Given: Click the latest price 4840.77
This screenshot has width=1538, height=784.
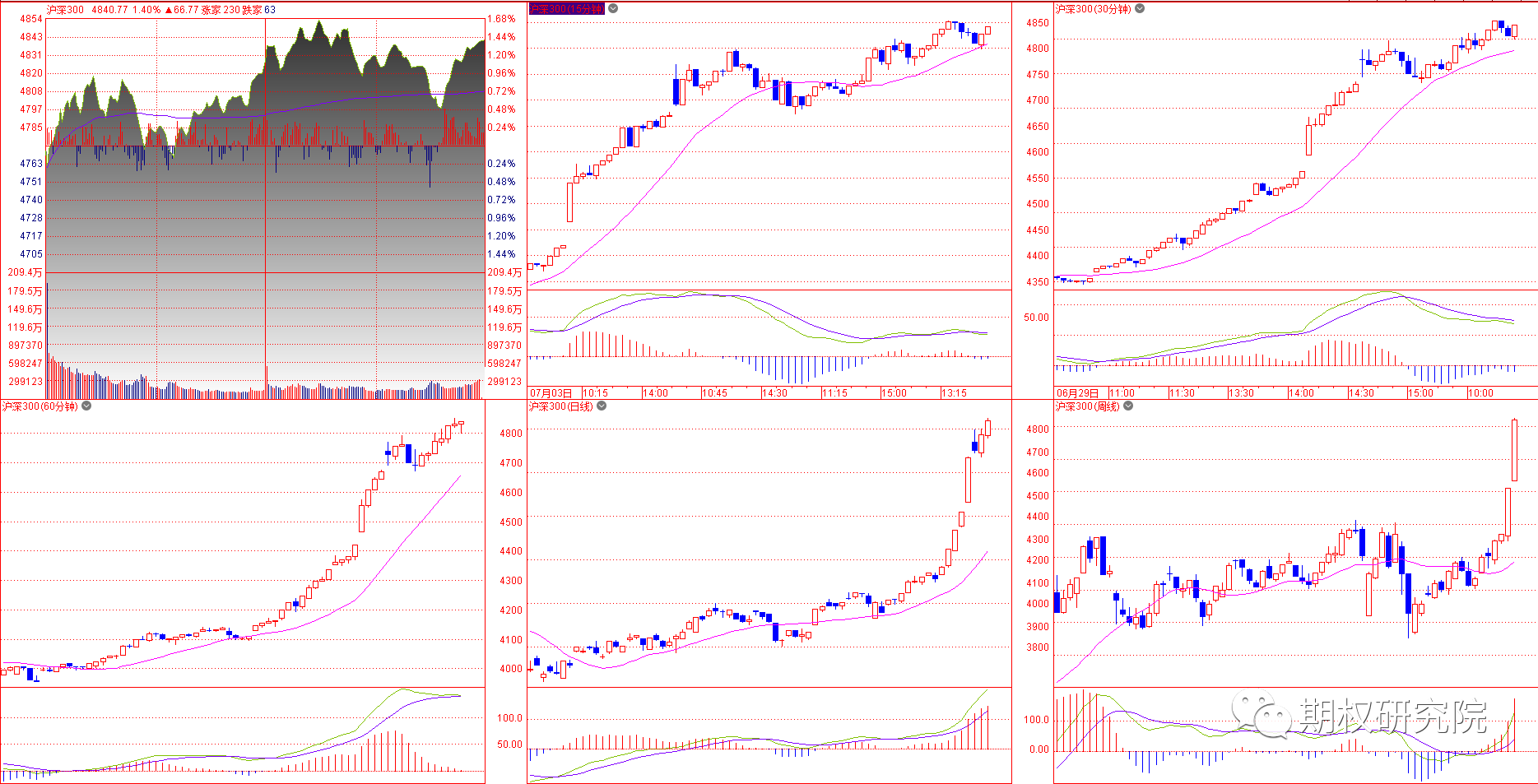Looking at the screenshot, I should pyautogui.click(x=109, y=10).
